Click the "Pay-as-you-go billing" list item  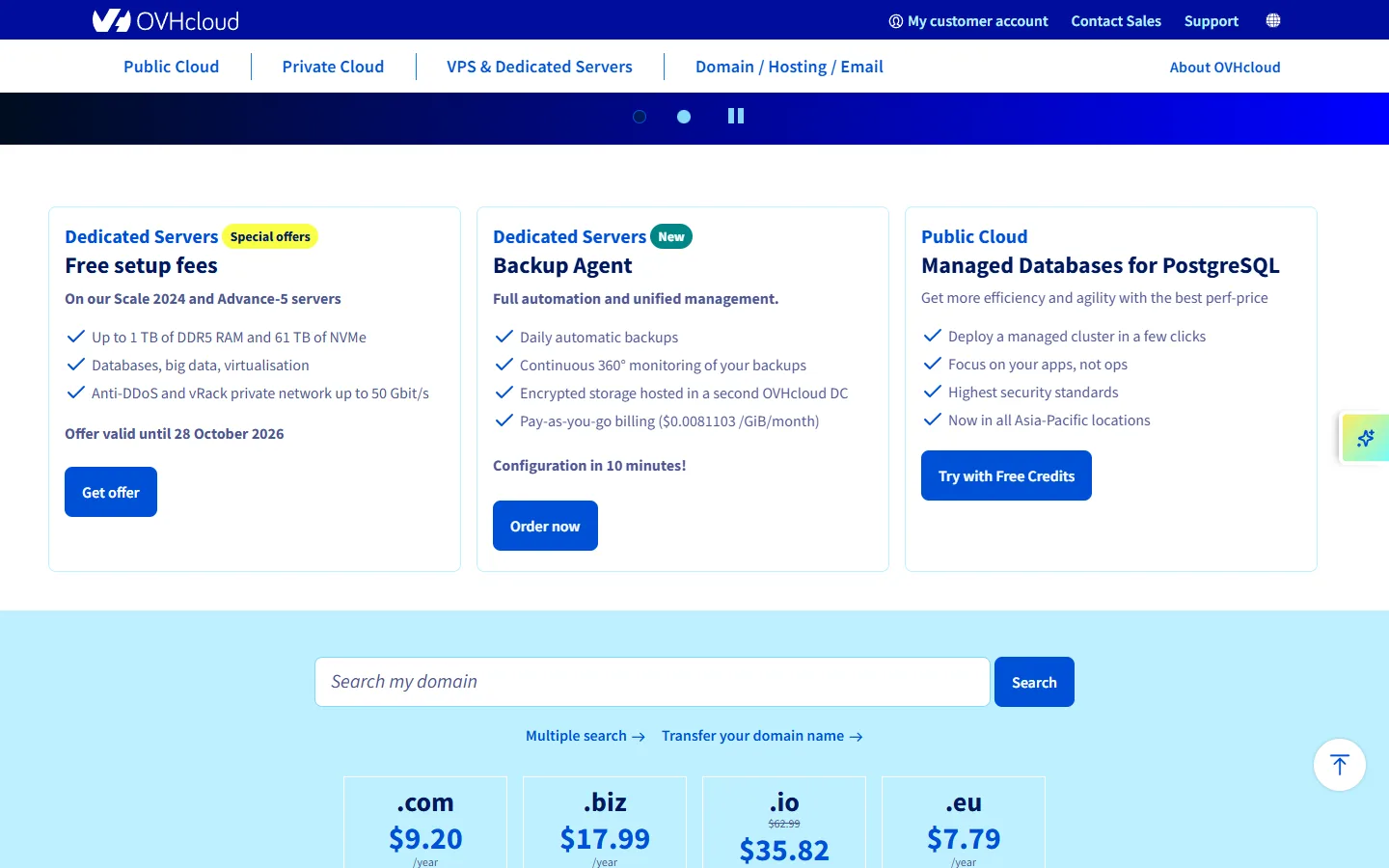[x=669, y=421]
